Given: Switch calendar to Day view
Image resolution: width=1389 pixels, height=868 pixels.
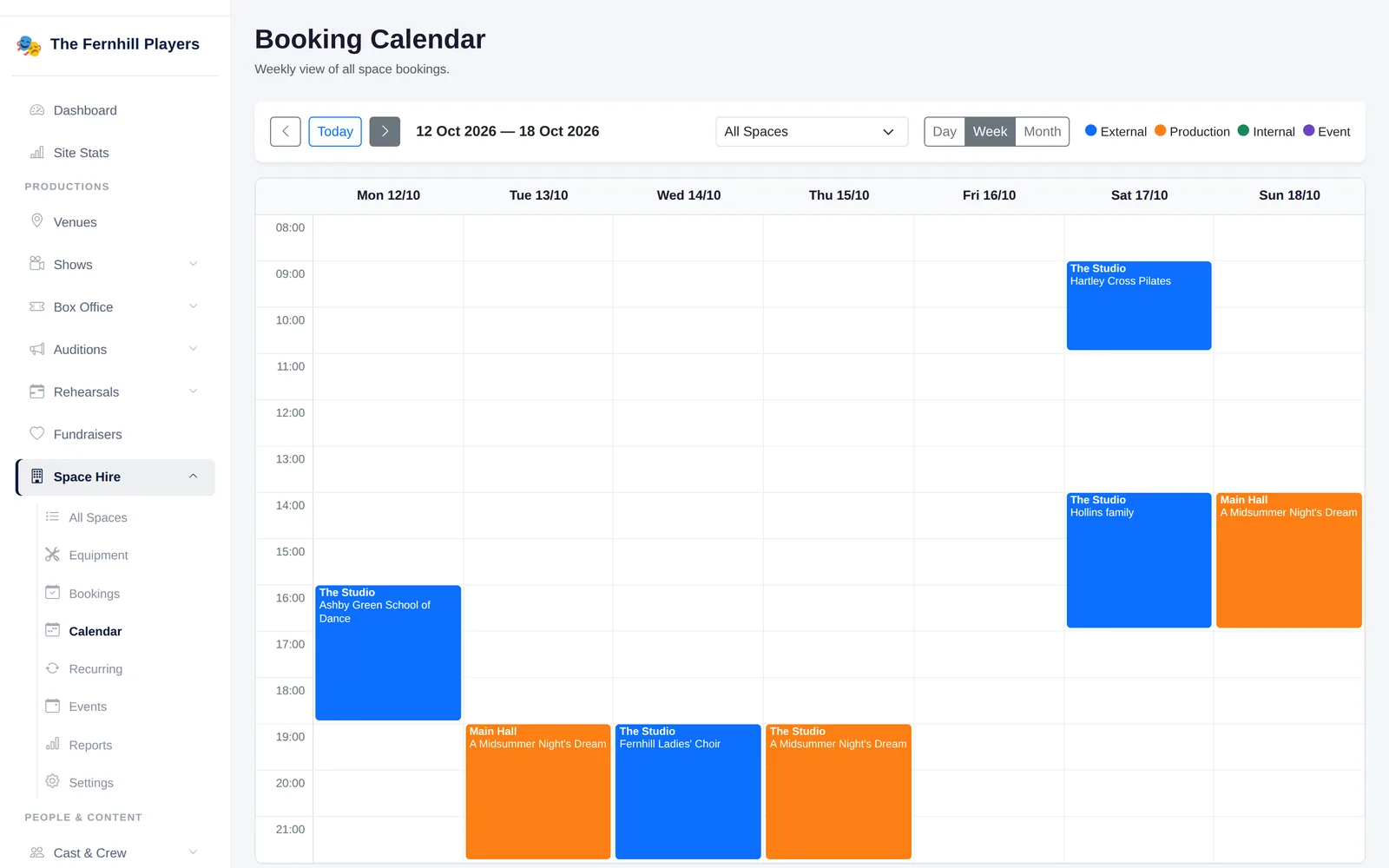Looking at the screenshot, I should (x=945, y=132).
